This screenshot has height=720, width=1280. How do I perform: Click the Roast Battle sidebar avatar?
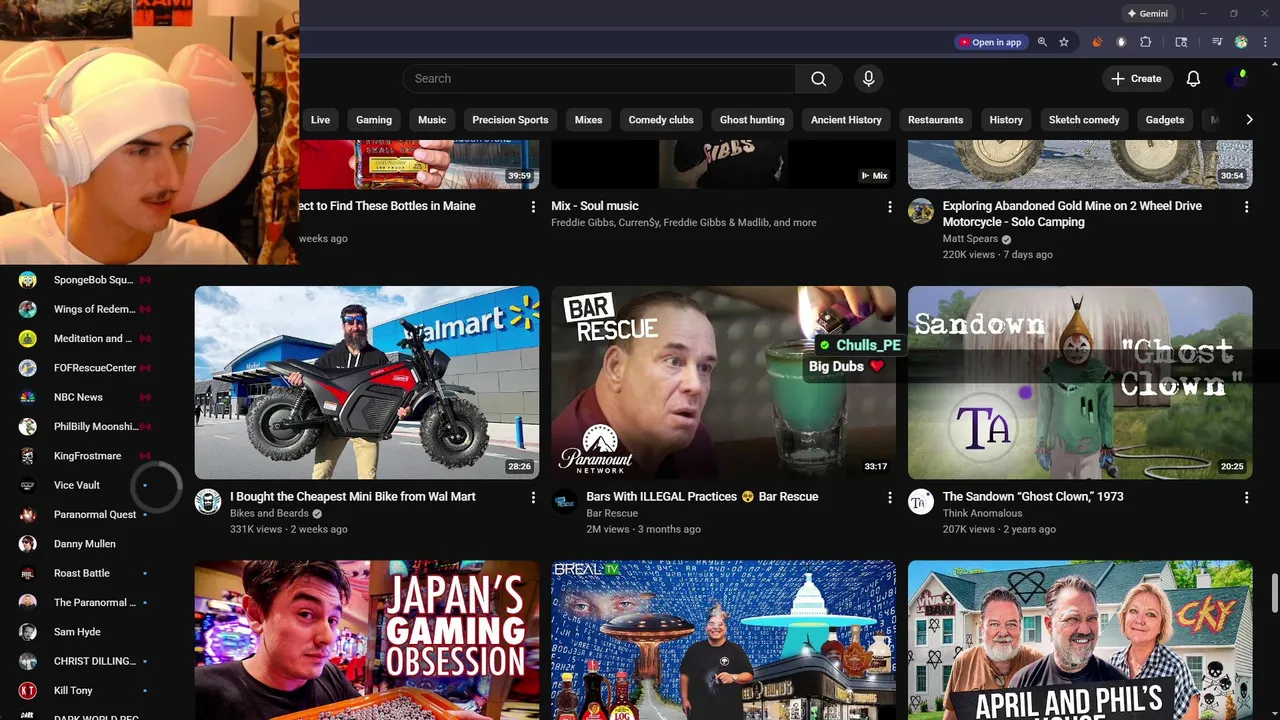(28, 573)
